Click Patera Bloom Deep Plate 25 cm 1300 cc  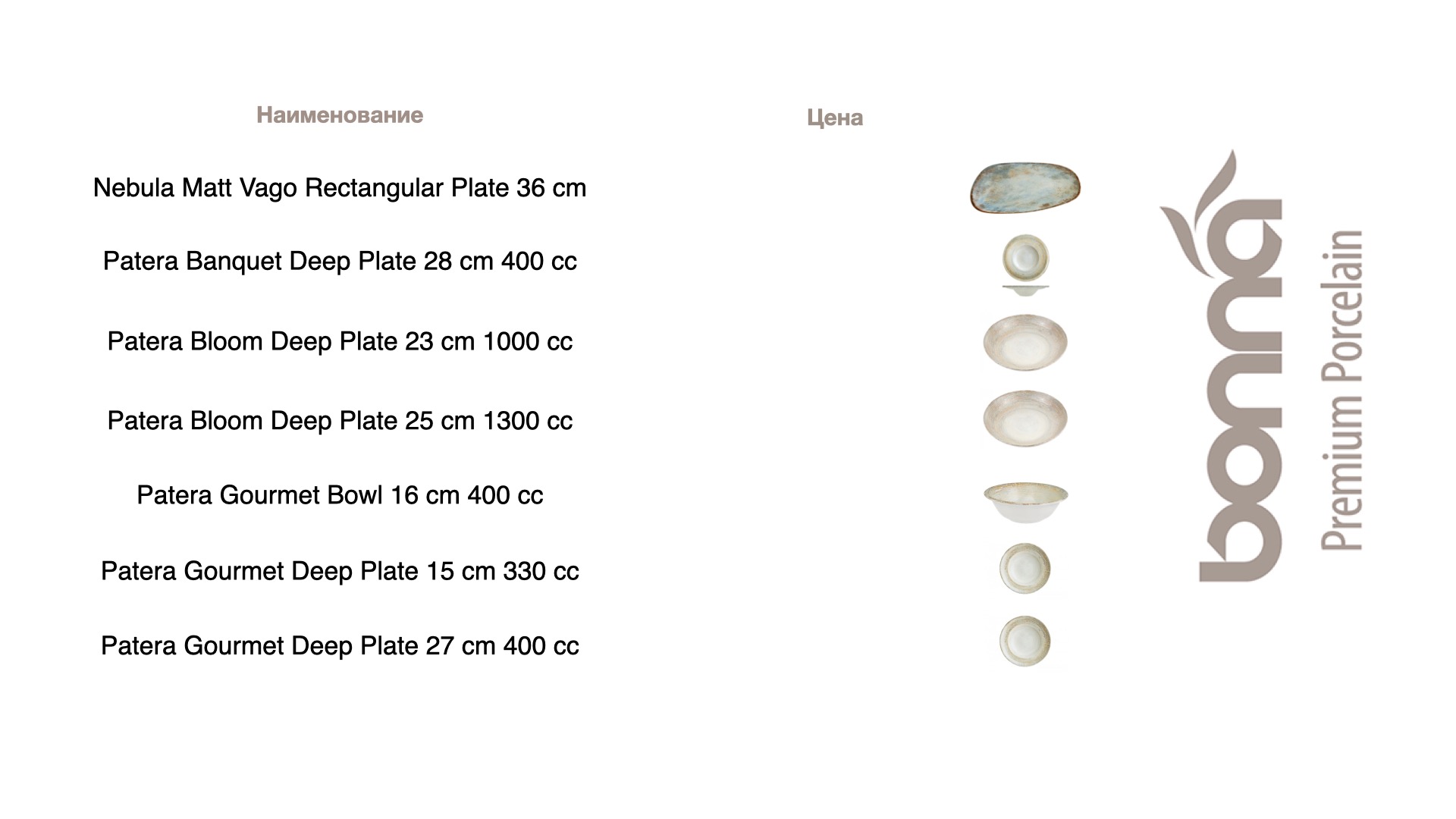coord(339,422)
